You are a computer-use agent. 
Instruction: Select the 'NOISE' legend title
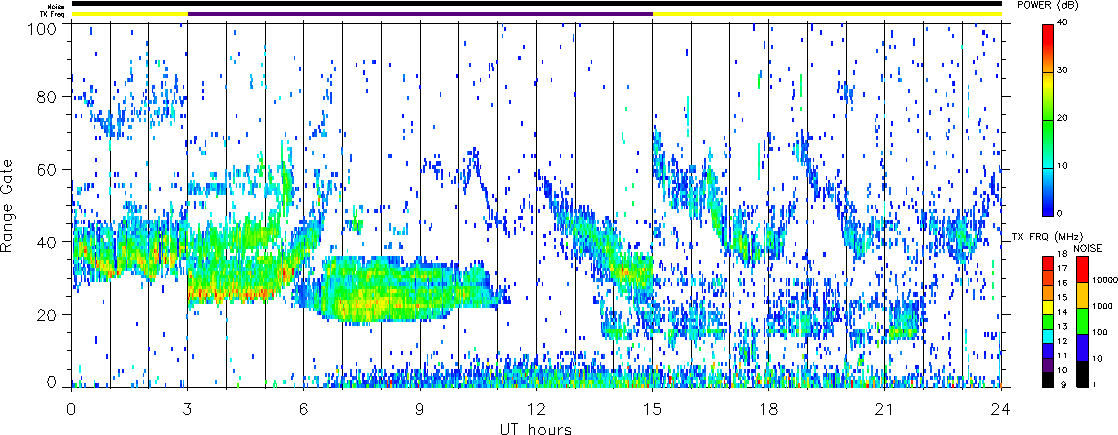(x=1088, y=249)
